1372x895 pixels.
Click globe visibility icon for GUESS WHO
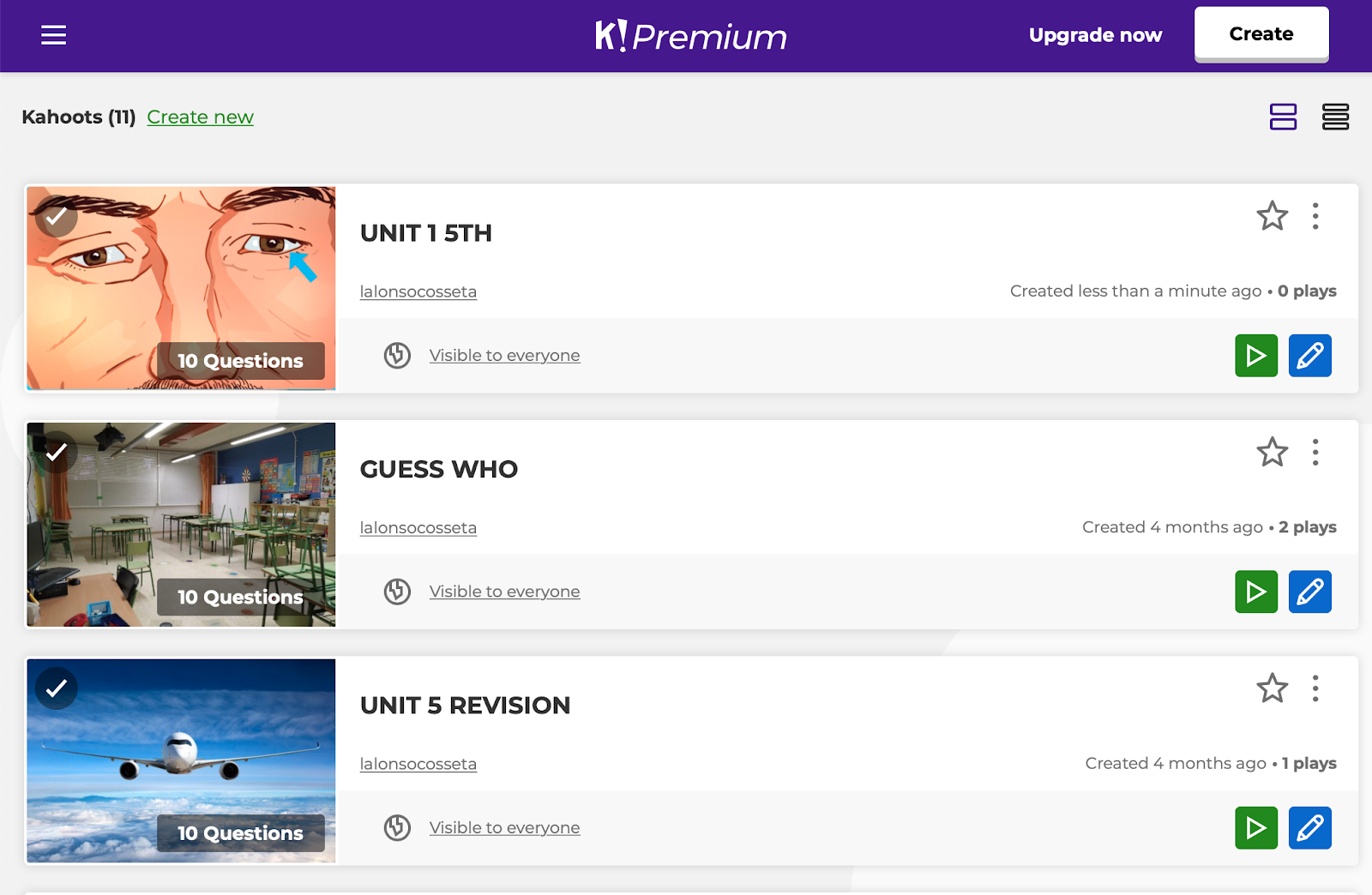[x=397, y=592]
